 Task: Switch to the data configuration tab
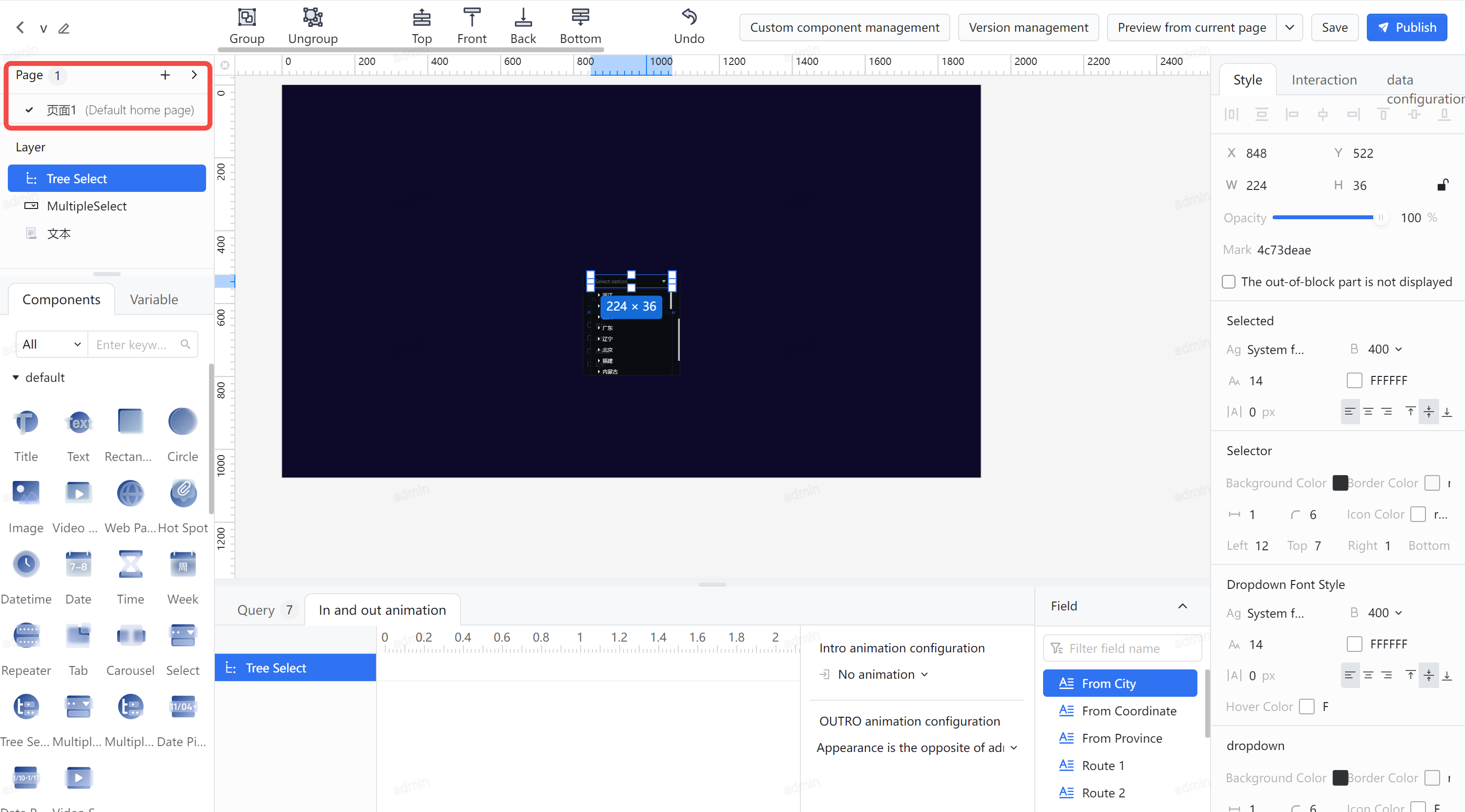tap(1424, 89)
